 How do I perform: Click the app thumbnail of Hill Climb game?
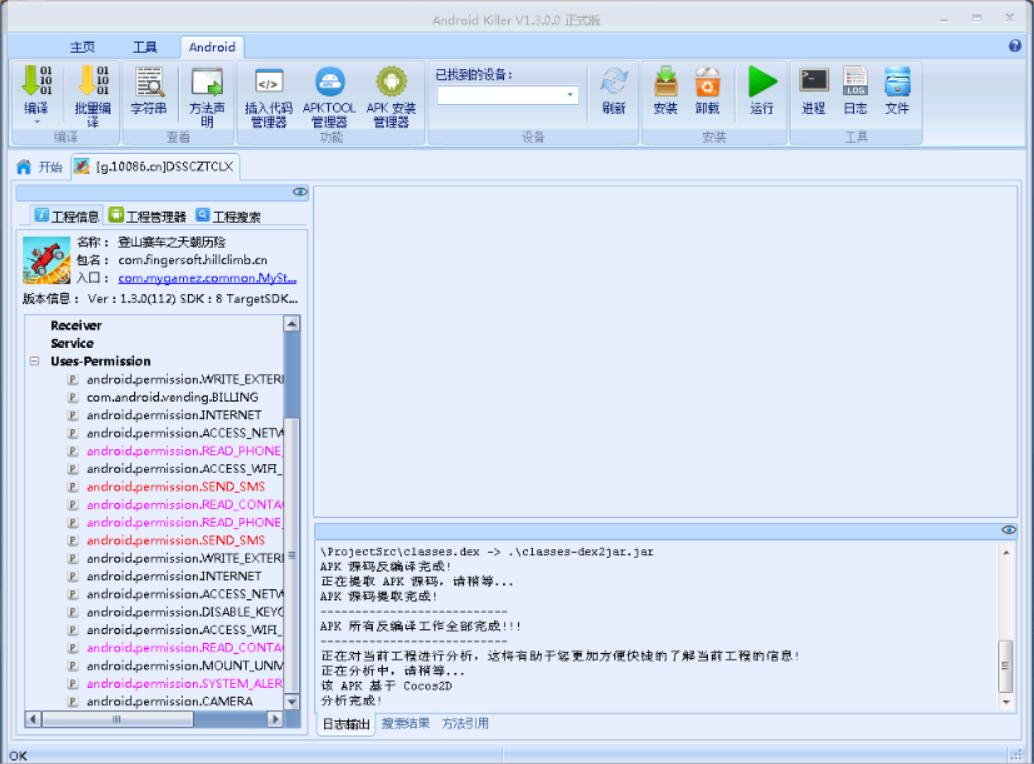[46, 260]
